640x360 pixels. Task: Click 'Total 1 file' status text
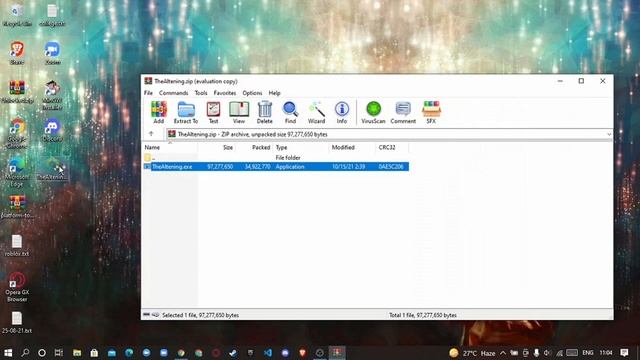tap(422, 315)
